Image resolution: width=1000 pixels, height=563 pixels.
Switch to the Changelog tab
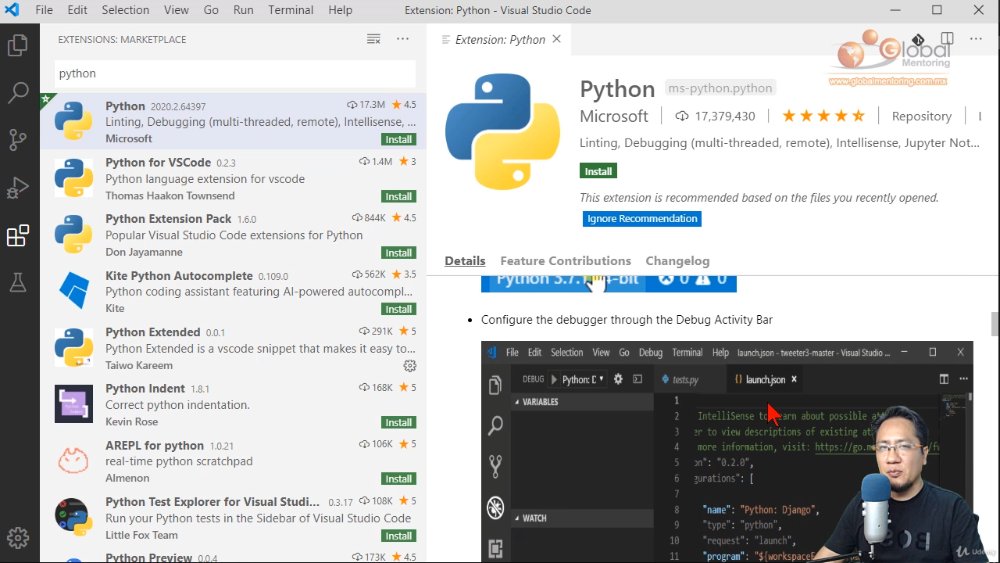click(677, 261)
